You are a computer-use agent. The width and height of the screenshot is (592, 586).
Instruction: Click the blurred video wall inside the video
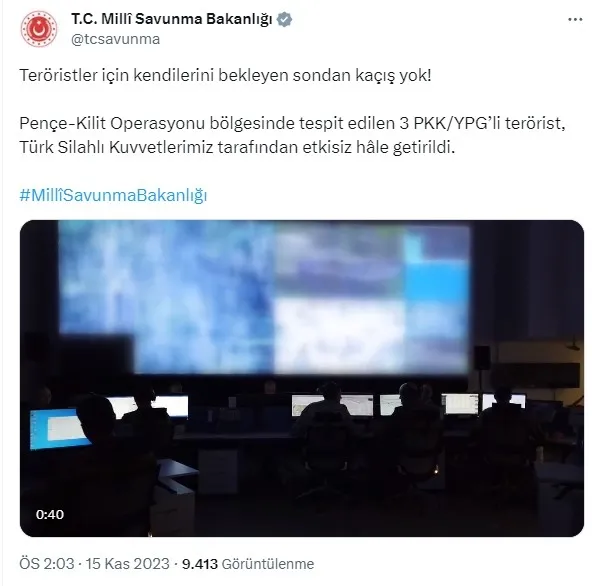click(264, 297)
